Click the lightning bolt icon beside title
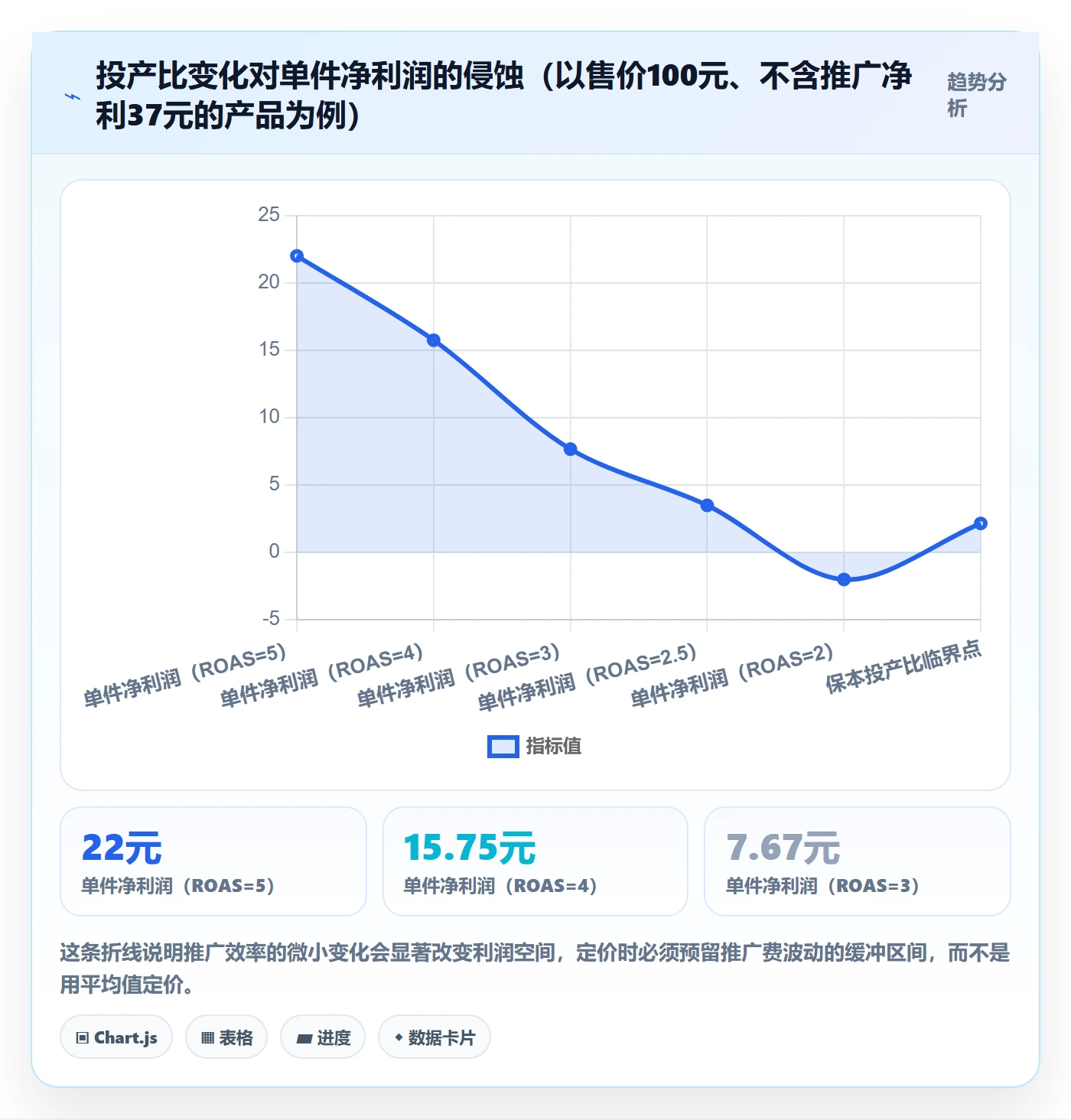This screenshot has width=1071, height=1120. pyautogui.click(x=73, y=96)
